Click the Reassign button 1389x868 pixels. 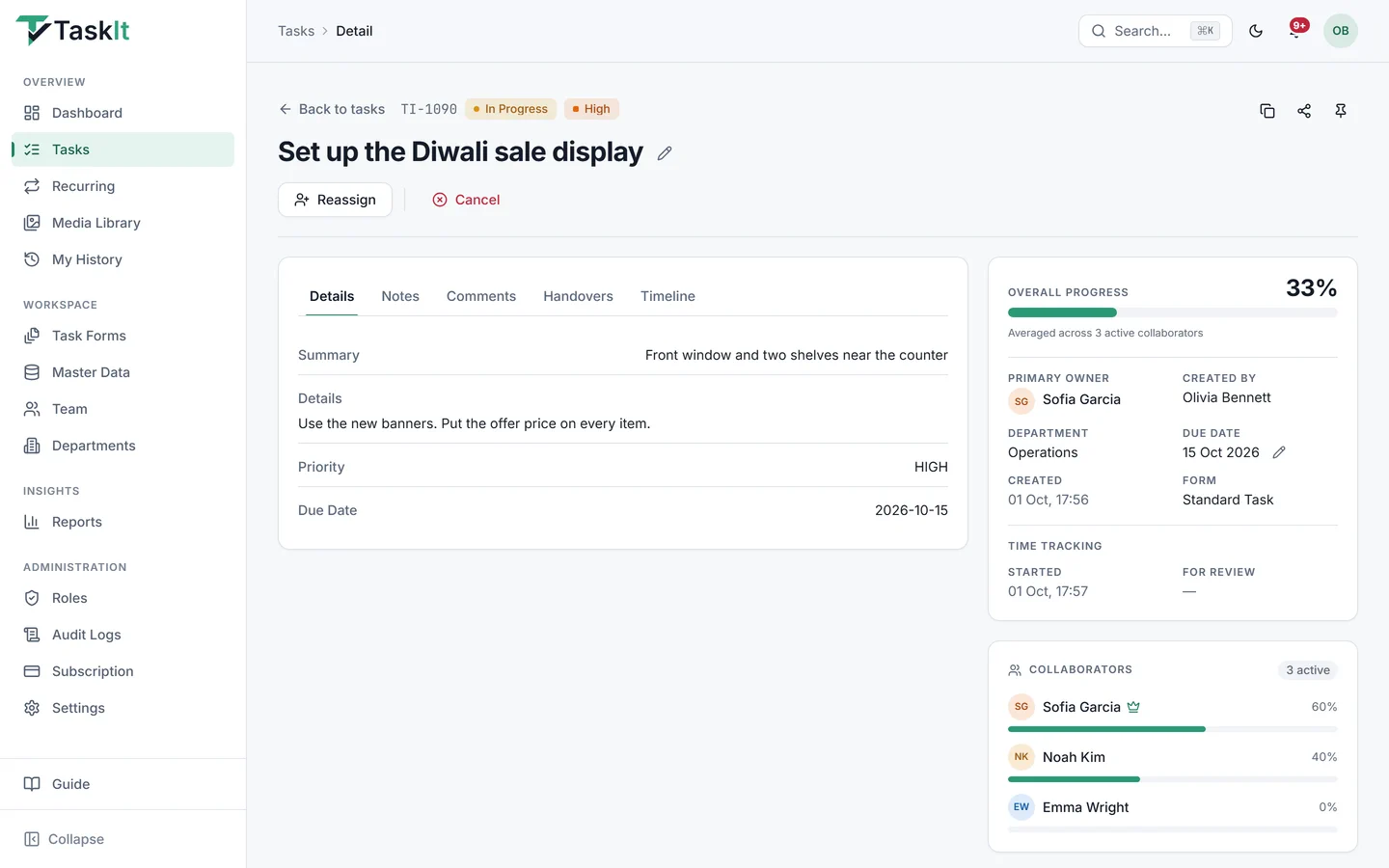click(335, 200)
